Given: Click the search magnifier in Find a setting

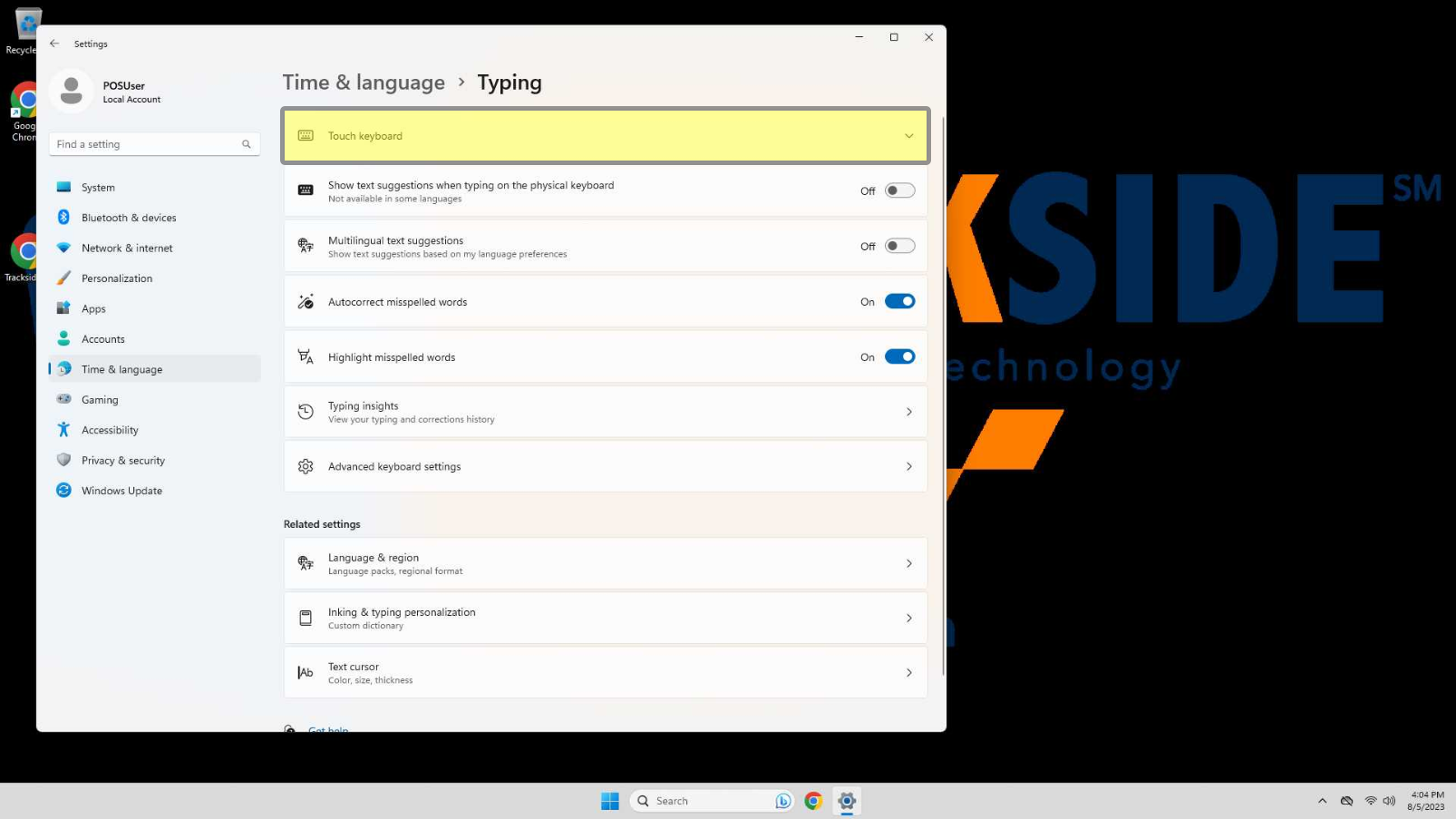Looking at the screenshot, I should 246,144.
